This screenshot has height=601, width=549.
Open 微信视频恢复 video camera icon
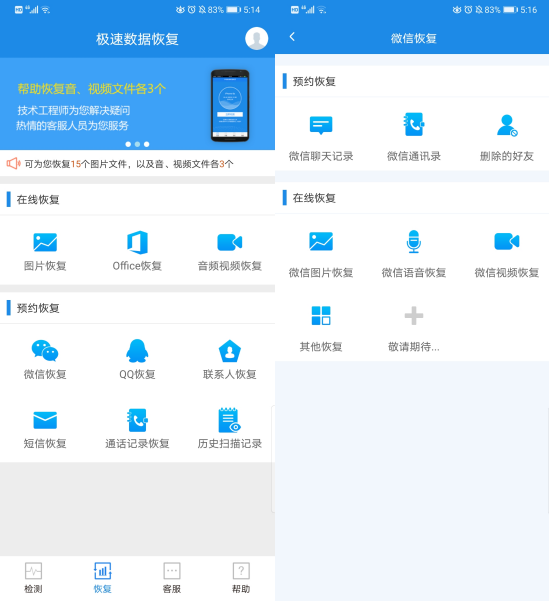(x=507, y=241)
